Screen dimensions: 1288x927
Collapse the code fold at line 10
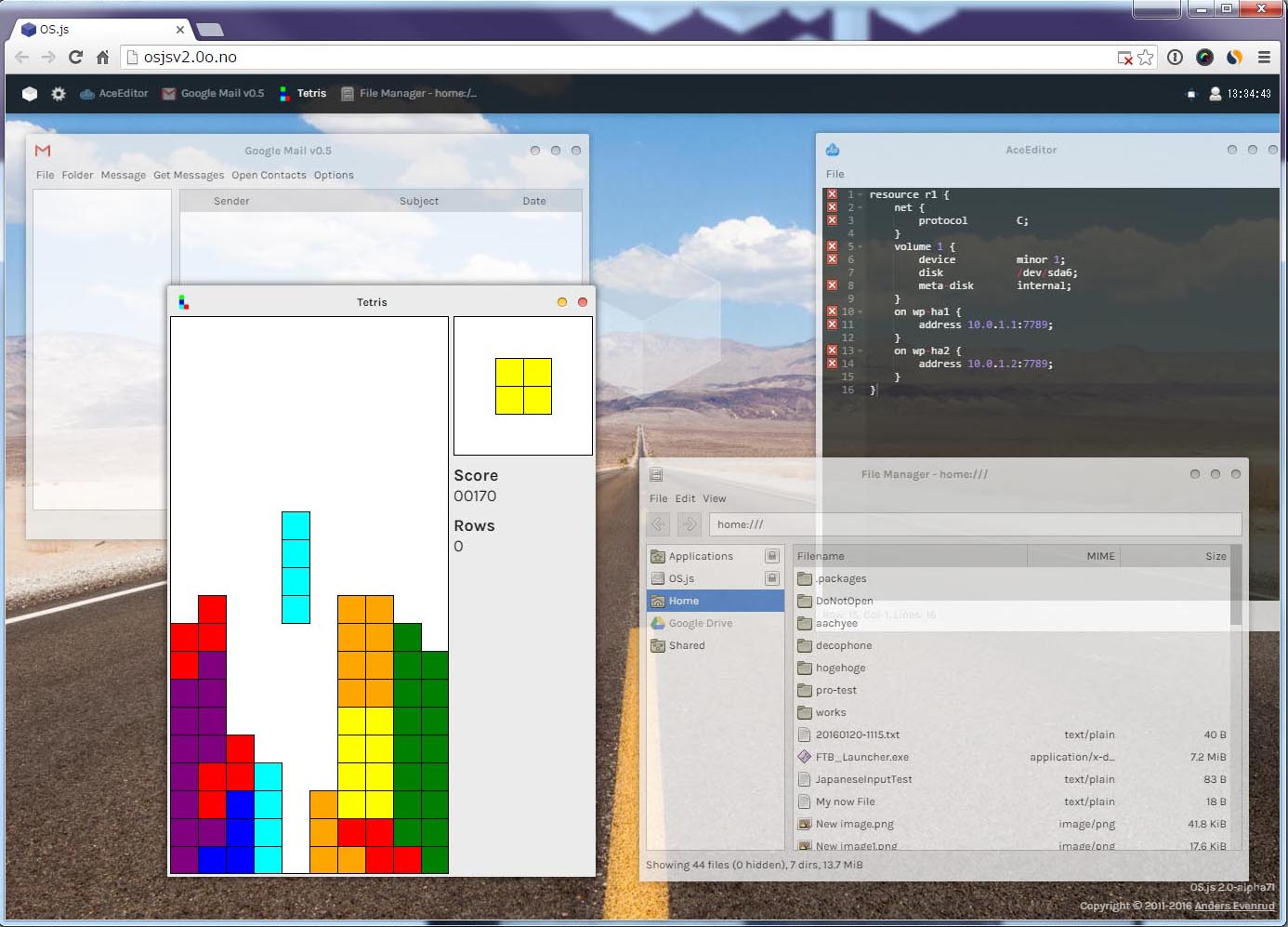pyautogui.click(x=861, y=312)
